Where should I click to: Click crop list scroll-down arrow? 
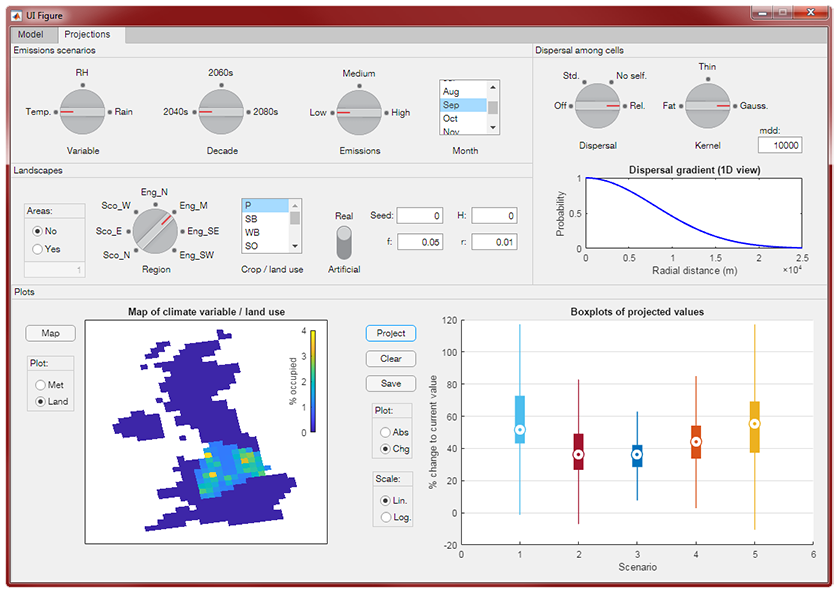(295, 246)
